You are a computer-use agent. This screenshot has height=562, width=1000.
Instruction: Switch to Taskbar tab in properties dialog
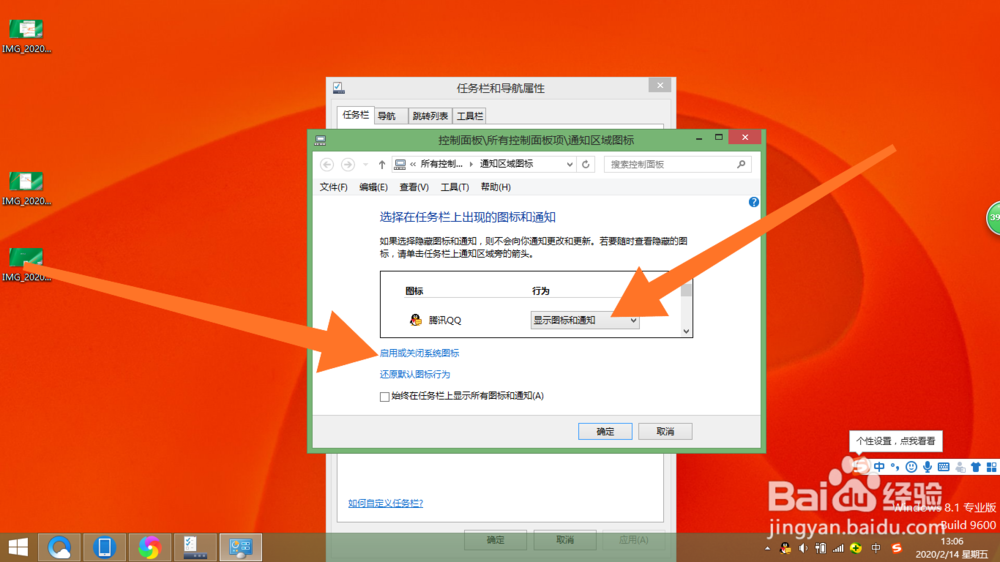point(355,115)
